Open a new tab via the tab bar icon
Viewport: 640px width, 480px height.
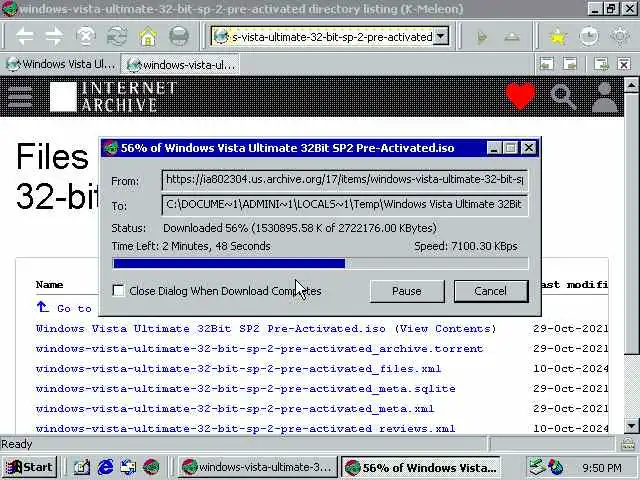pyautogui.click(x=601, y=64)
